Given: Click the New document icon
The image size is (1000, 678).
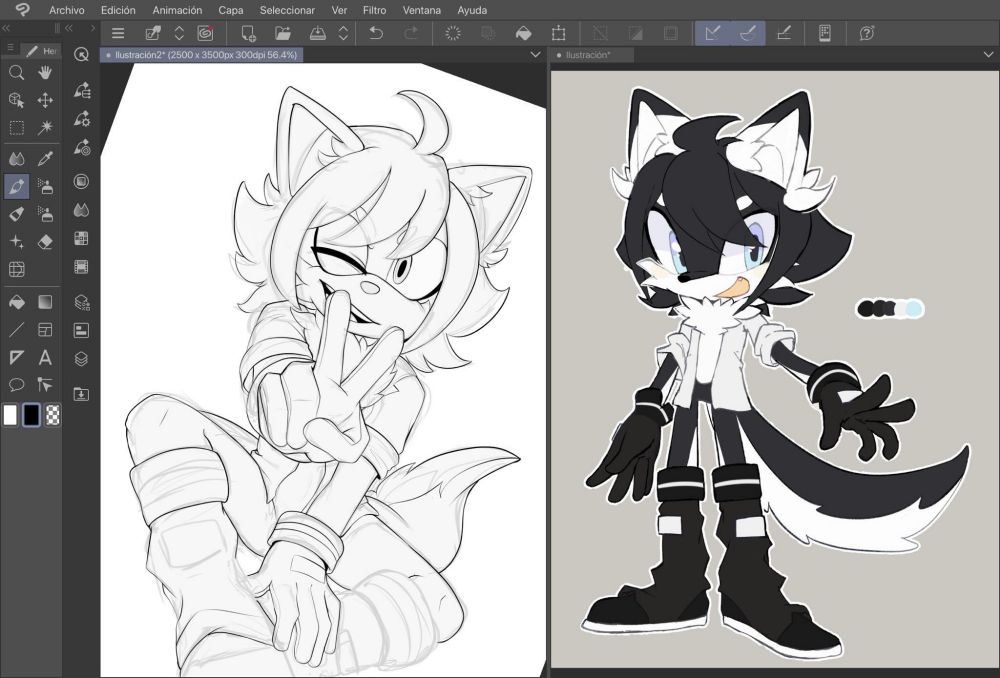Looking at the screenshot, I should coord(247,33).
